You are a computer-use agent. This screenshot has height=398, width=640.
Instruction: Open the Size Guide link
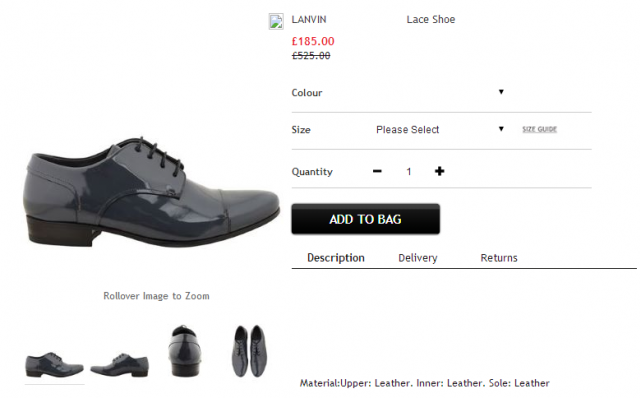[x=540, y=129]
